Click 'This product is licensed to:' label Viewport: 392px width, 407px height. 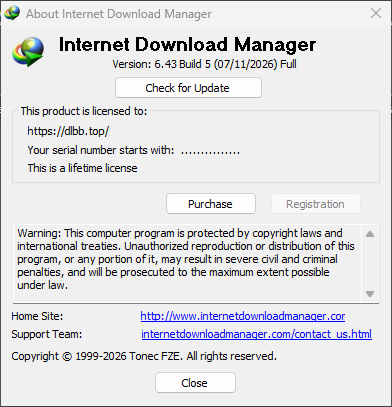(84, 111)
